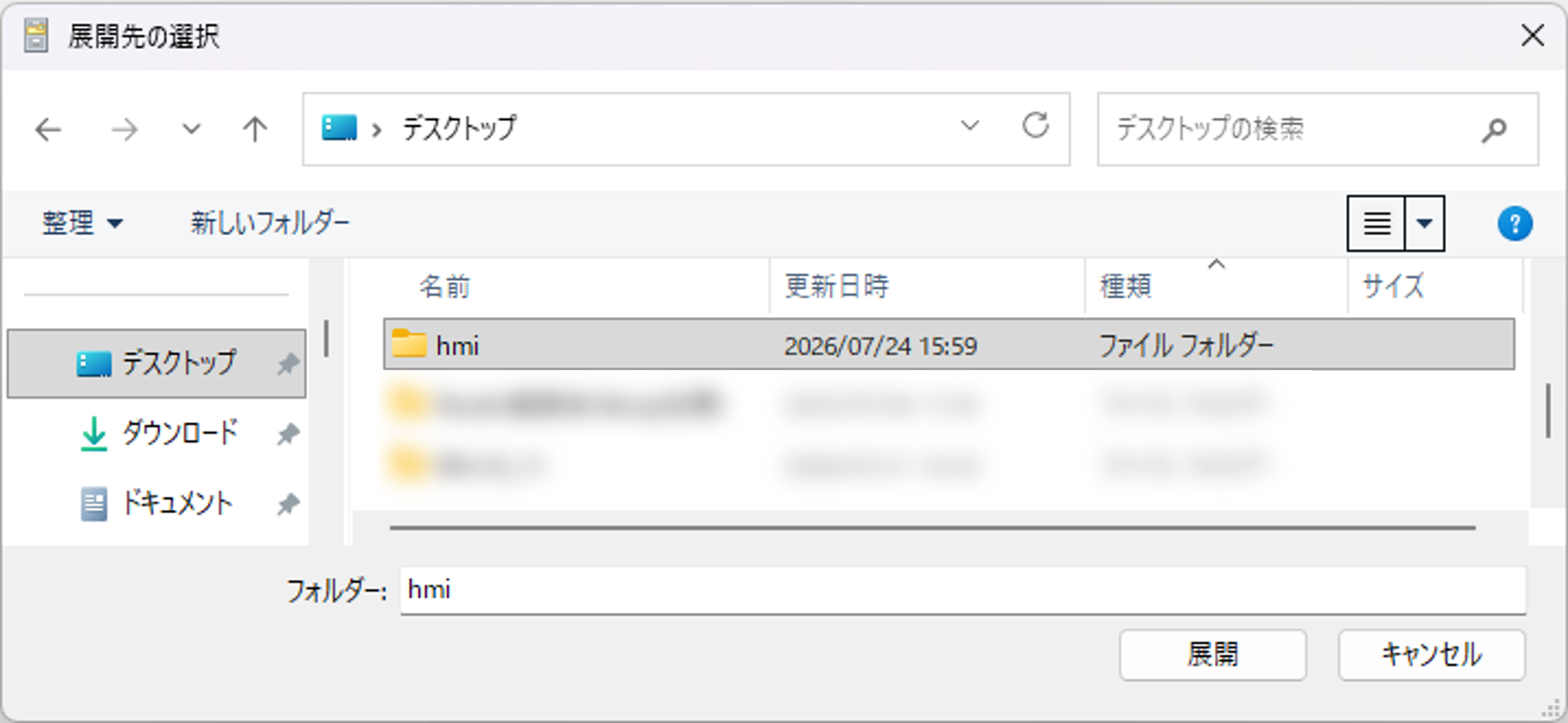Click the archive icon in title bar
The image size is (1568, 723).
[36, 36]
